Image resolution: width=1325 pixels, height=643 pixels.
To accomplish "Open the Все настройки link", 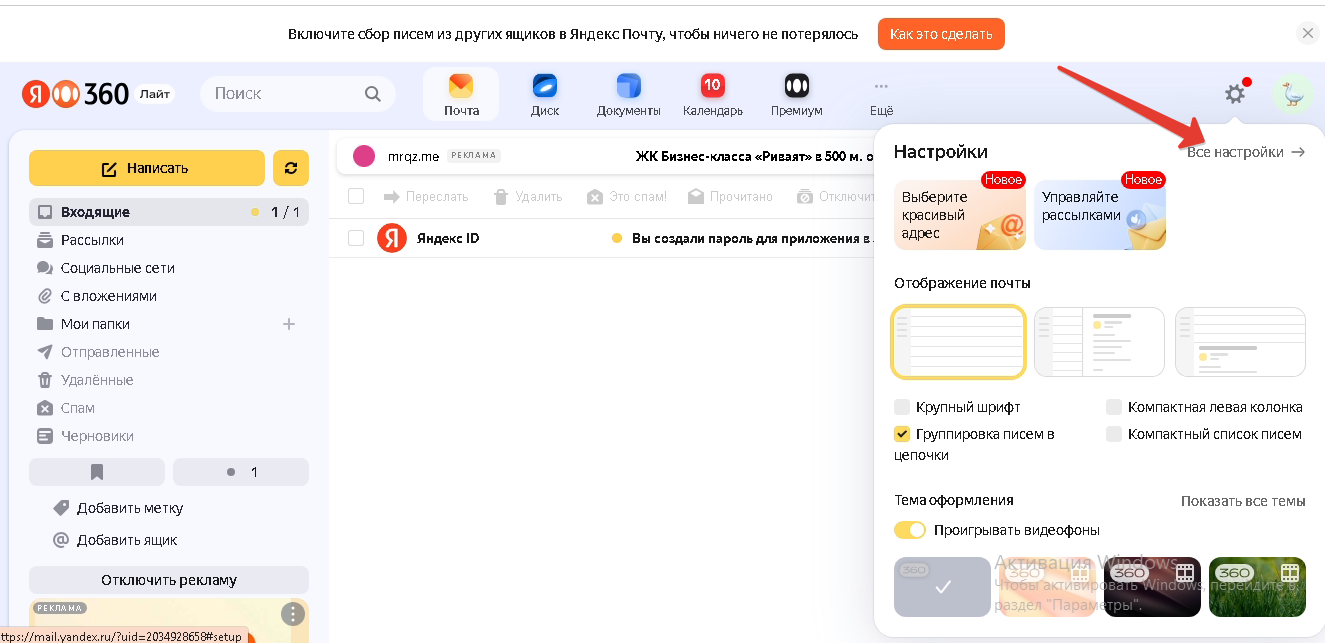I will (1246, 152).
